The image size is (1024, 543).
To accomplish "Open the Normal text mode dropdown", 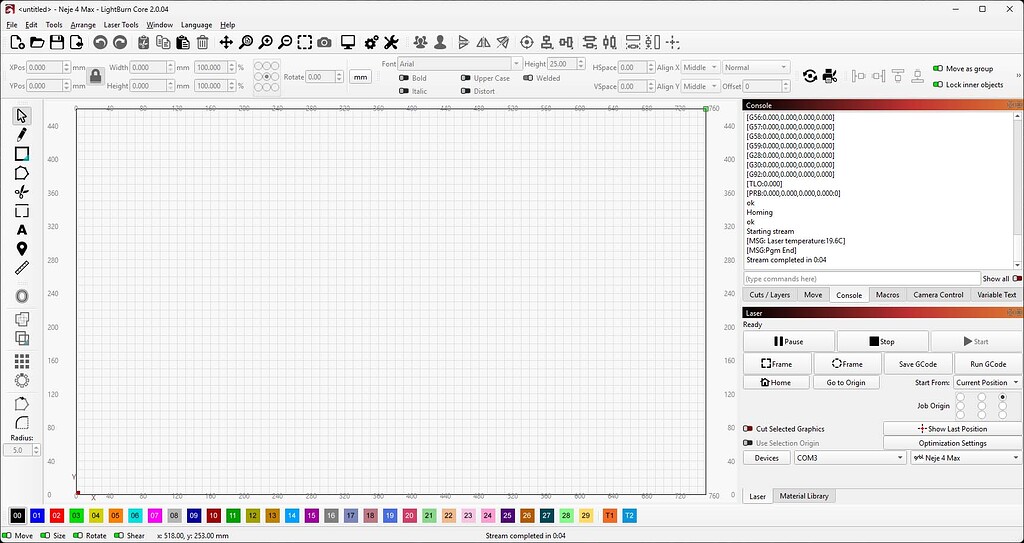I will [756, 67].
